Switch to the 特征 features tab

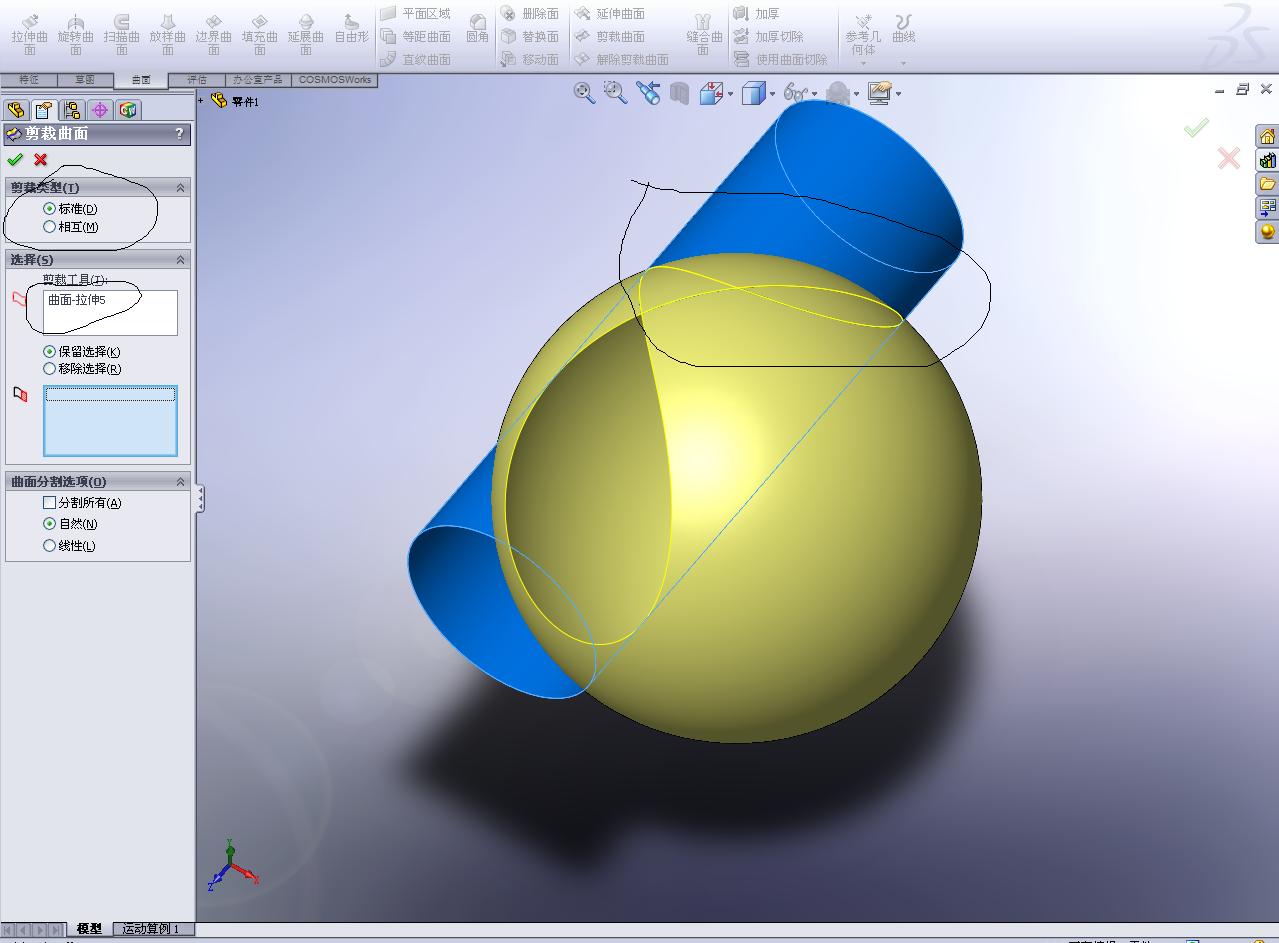pyautogui.click(x=29, y=80)
